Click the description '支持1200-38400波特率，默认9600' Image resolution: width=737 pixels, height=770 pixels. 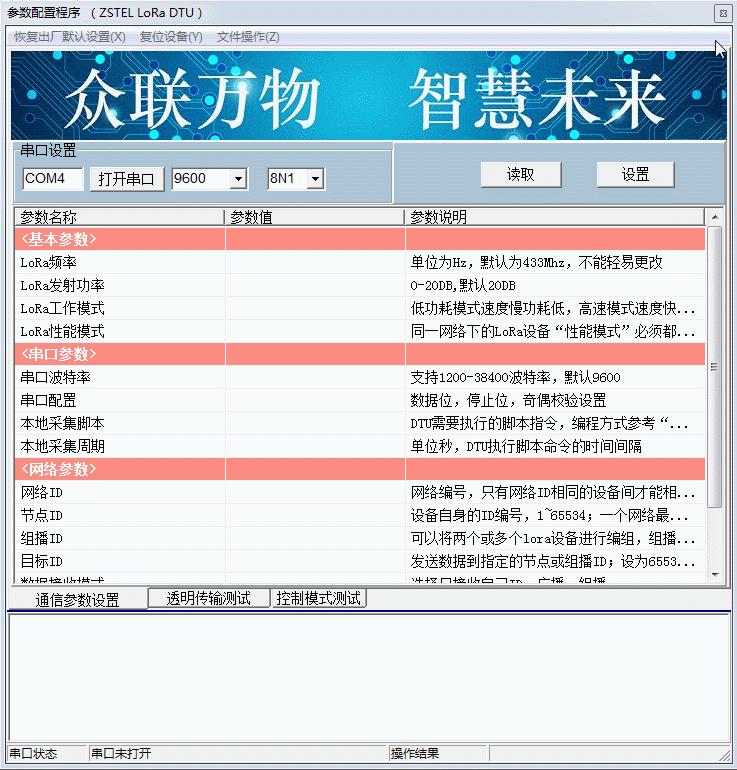click(x=515, y=377)
